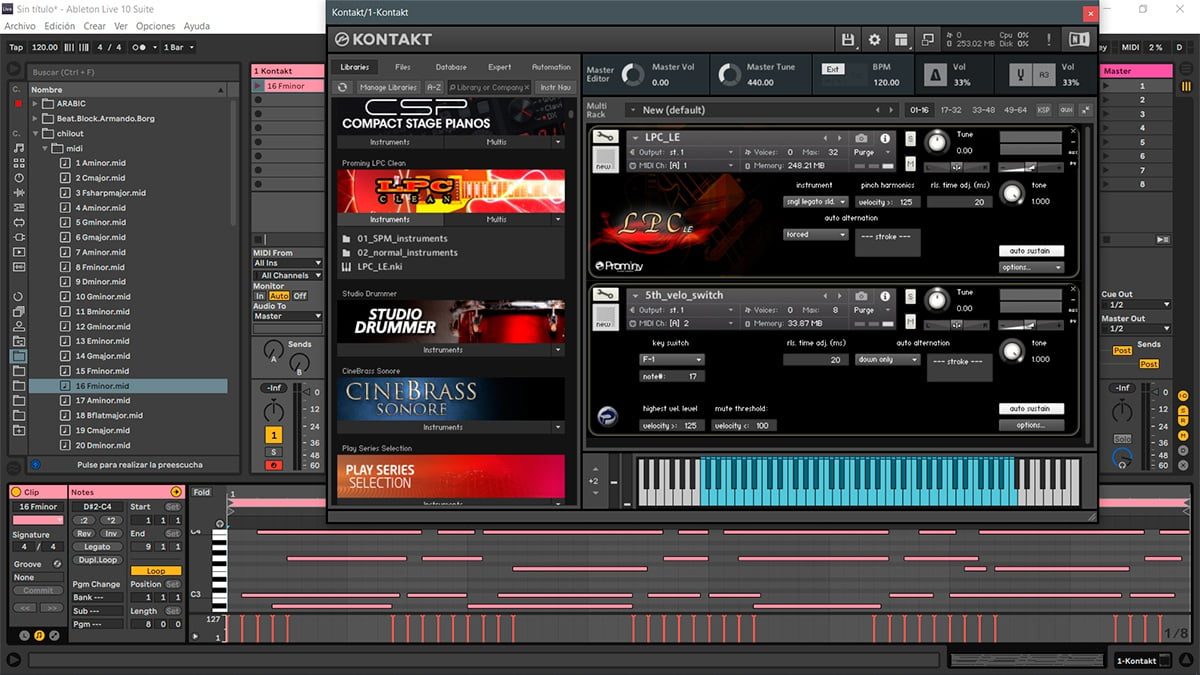1200x675 pixels.
Task: Open the down only auto alternation dropdown
Action: [x=888, y=359]
